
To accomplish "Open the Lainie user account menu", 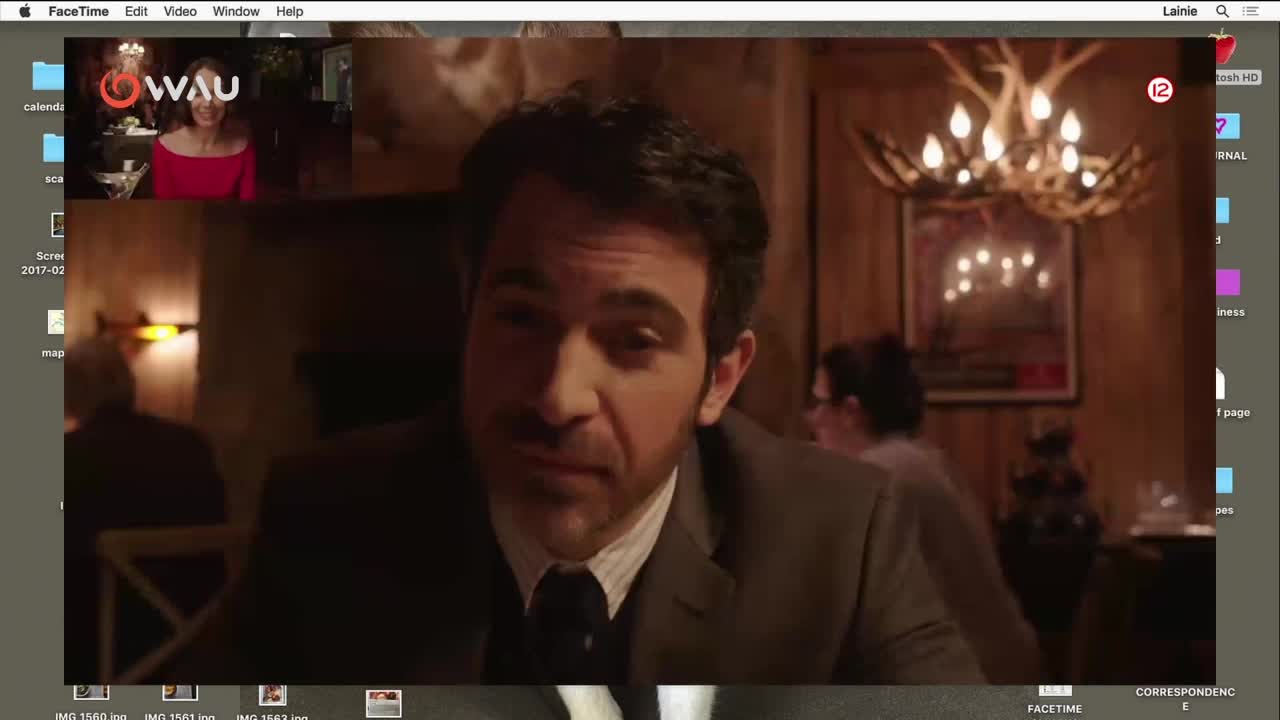I will click(1180, 11).
